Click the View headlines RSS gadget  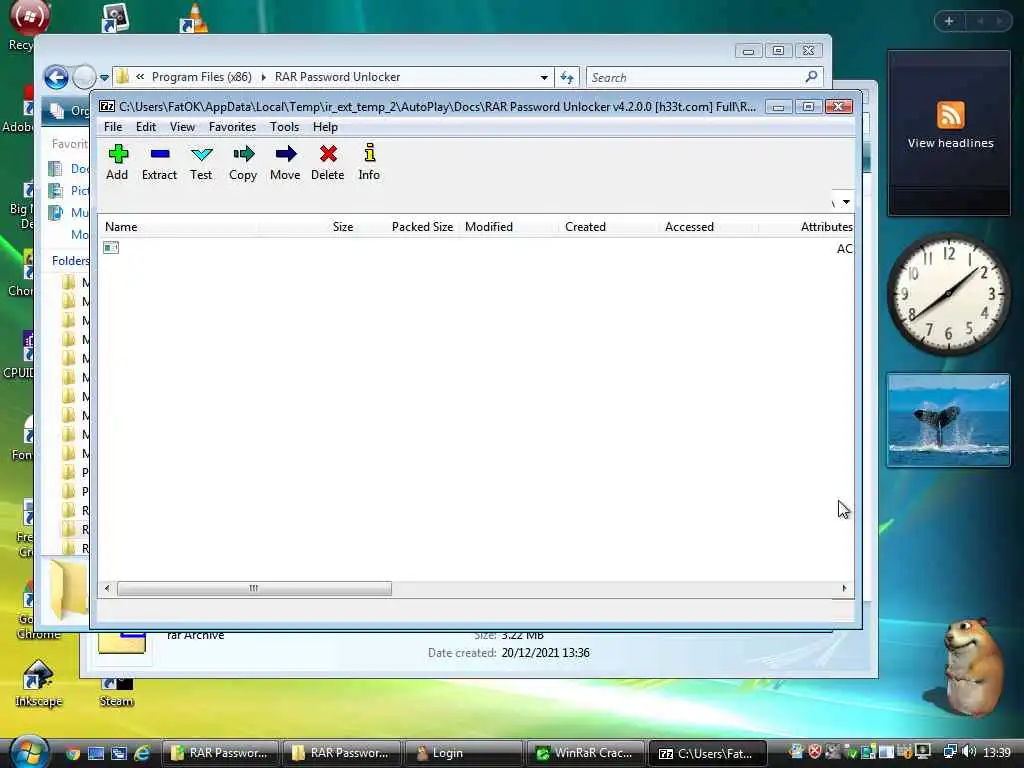click(x=950, y=133)
